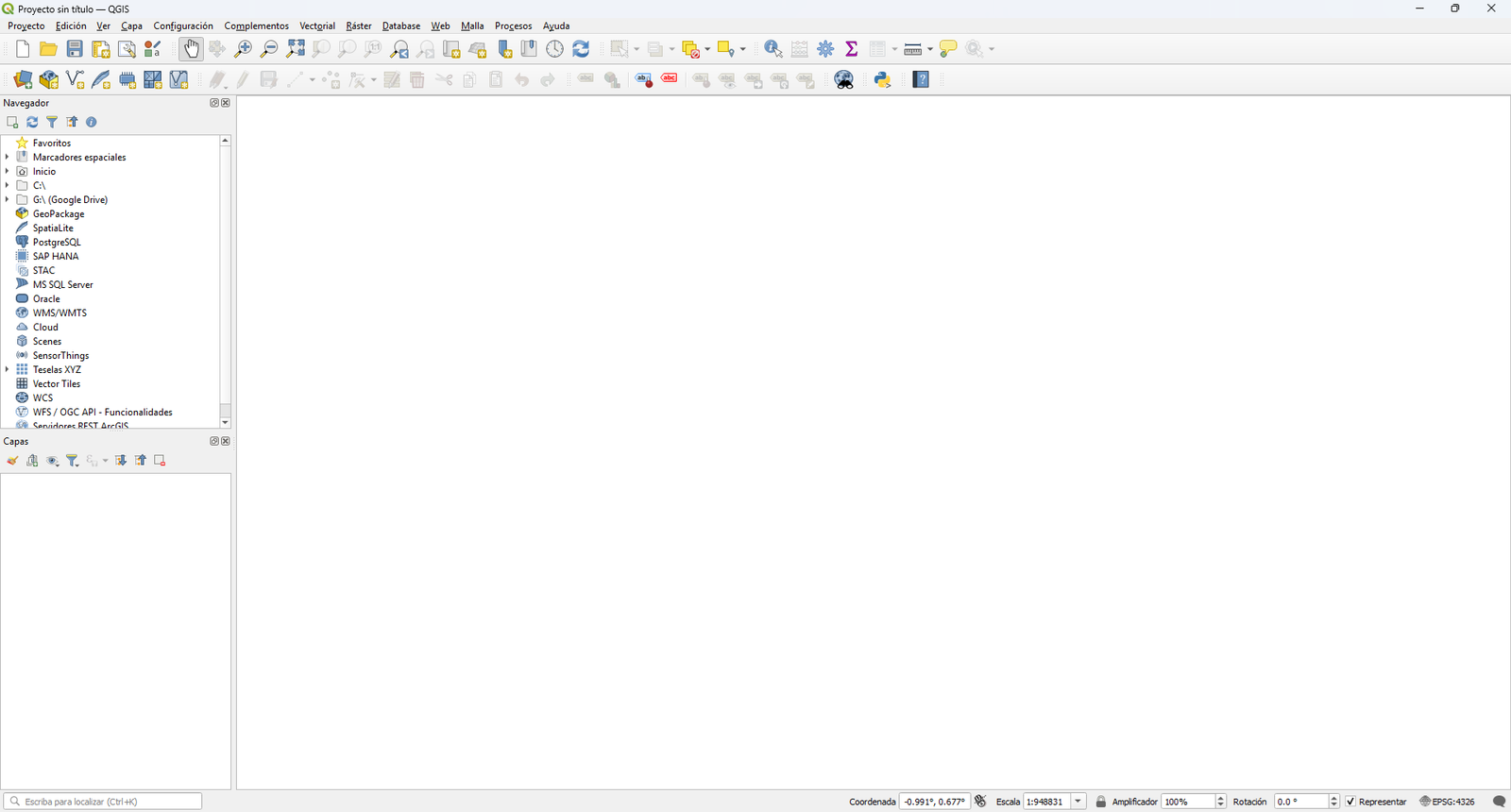The height and width of the screenshot is (812, 1511).
Task: Open the Vectorial menu
Action: pyautogui.click(x=317, y=25)
